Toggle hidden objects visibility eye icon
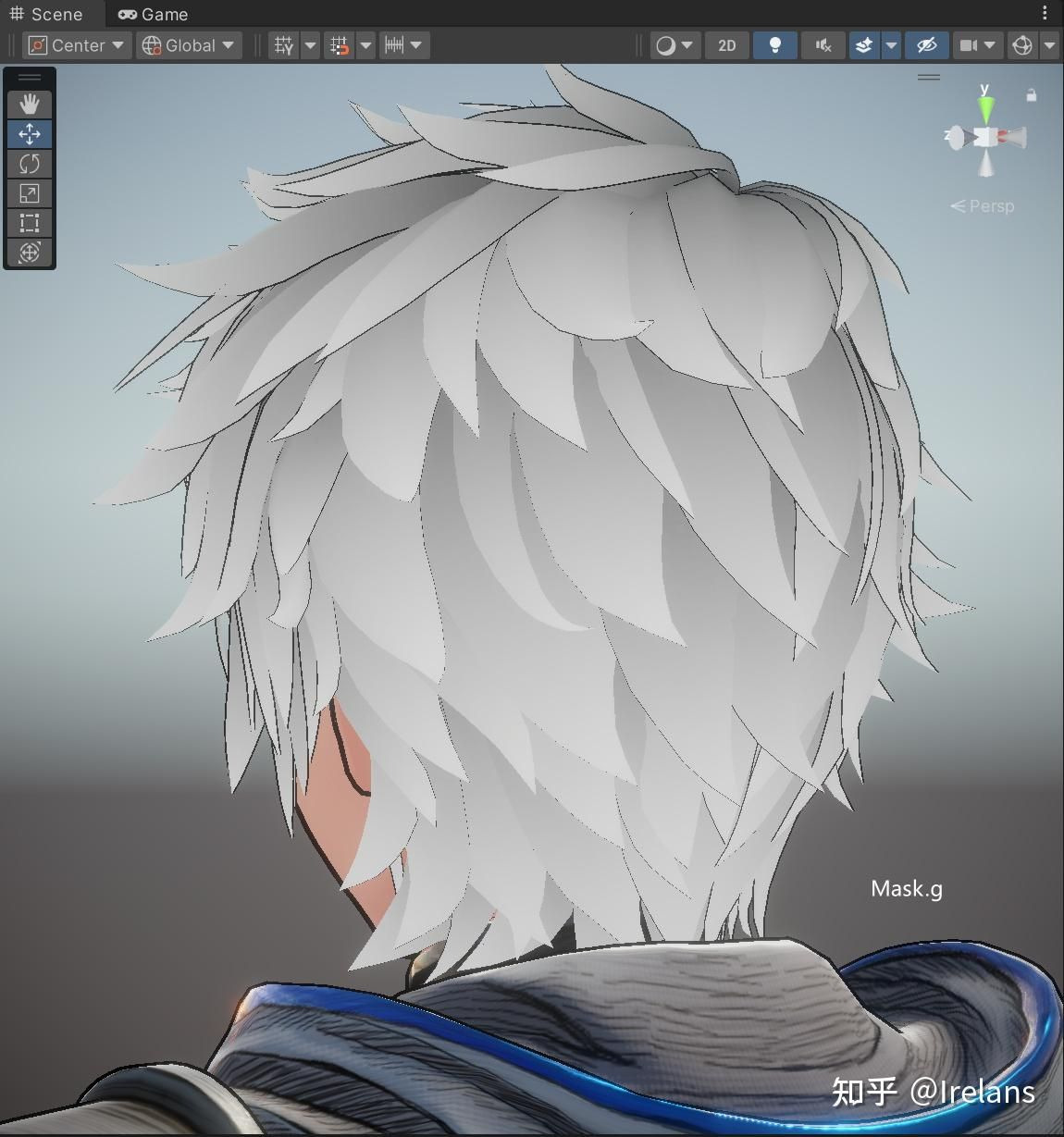The height and width of the screenshot is (1137, 1064). click(926, 45)
